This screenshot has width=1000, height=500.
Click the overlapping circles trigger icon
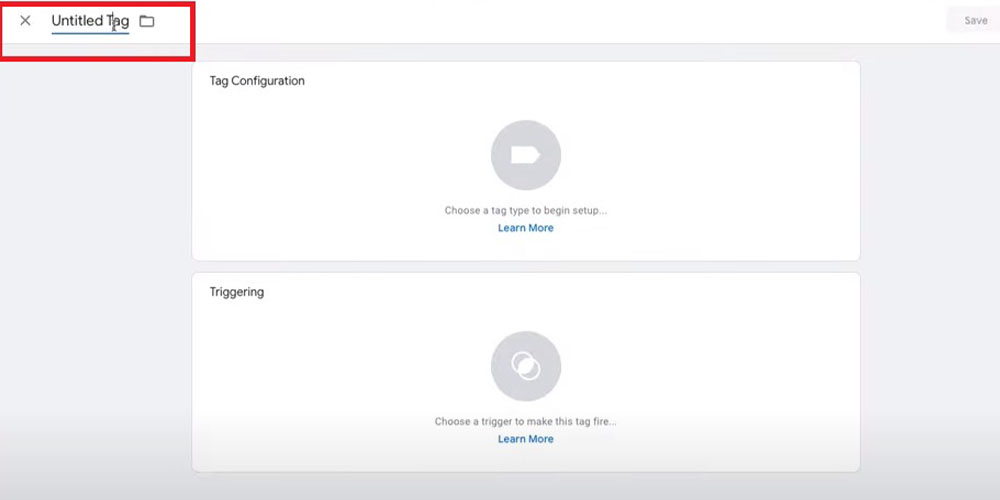[526, 366]
